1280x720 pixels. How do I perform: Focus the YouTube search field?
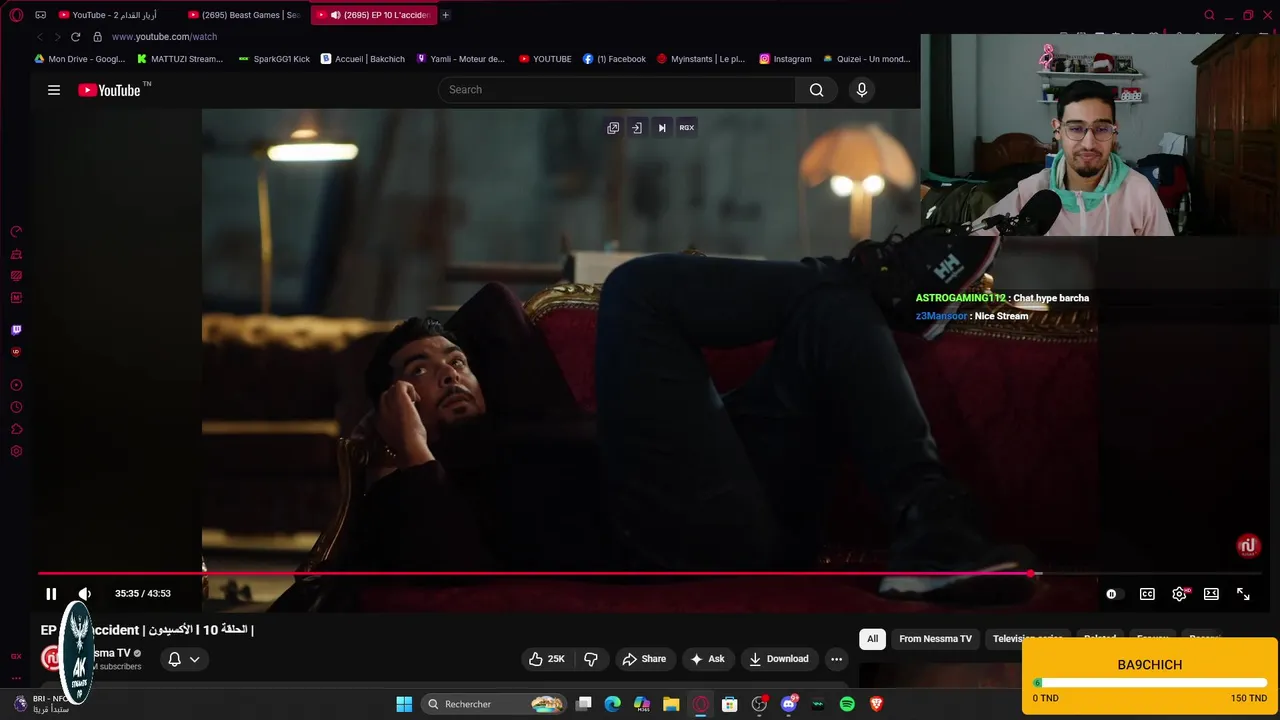point(617,90)
